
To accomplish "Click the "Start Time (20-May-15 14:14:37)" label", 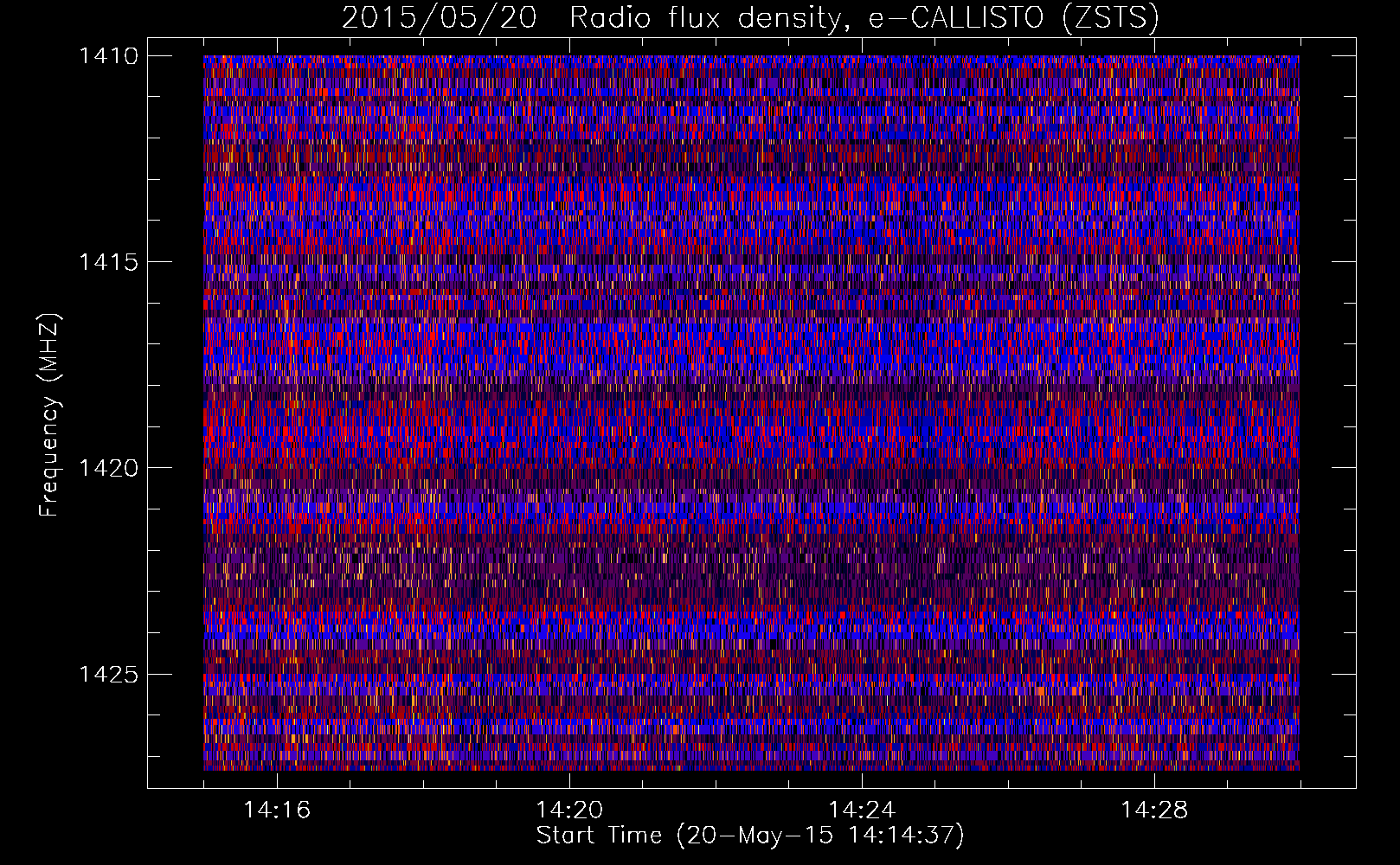I will pos(750,836).
